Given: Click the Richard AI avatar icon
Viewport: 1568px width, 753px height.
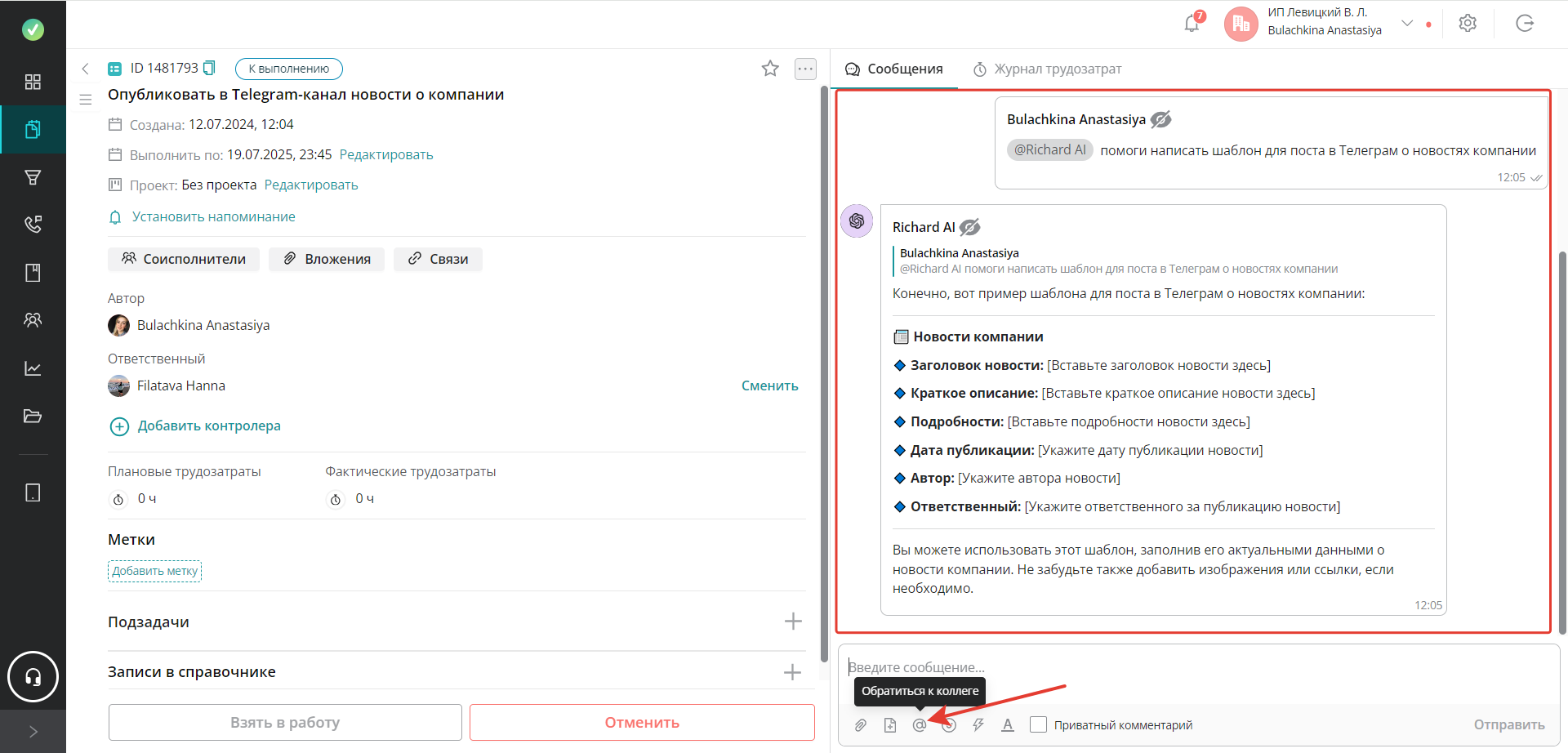Looking at the screenshot, I should (857, 221).
